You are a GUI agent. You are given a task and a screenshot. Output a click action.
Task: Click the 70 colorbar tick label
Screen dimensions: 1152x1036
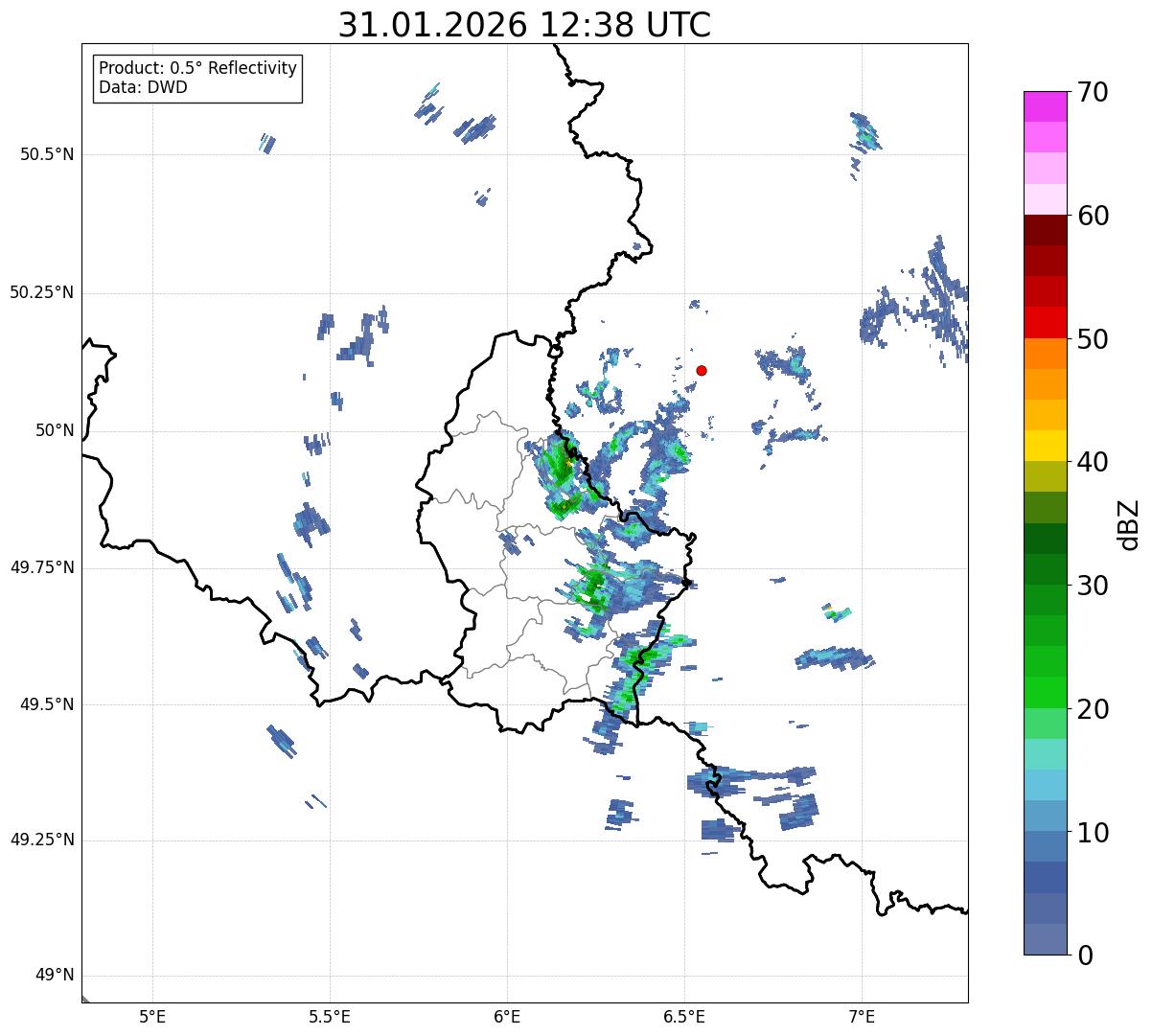pos(1093,92)
